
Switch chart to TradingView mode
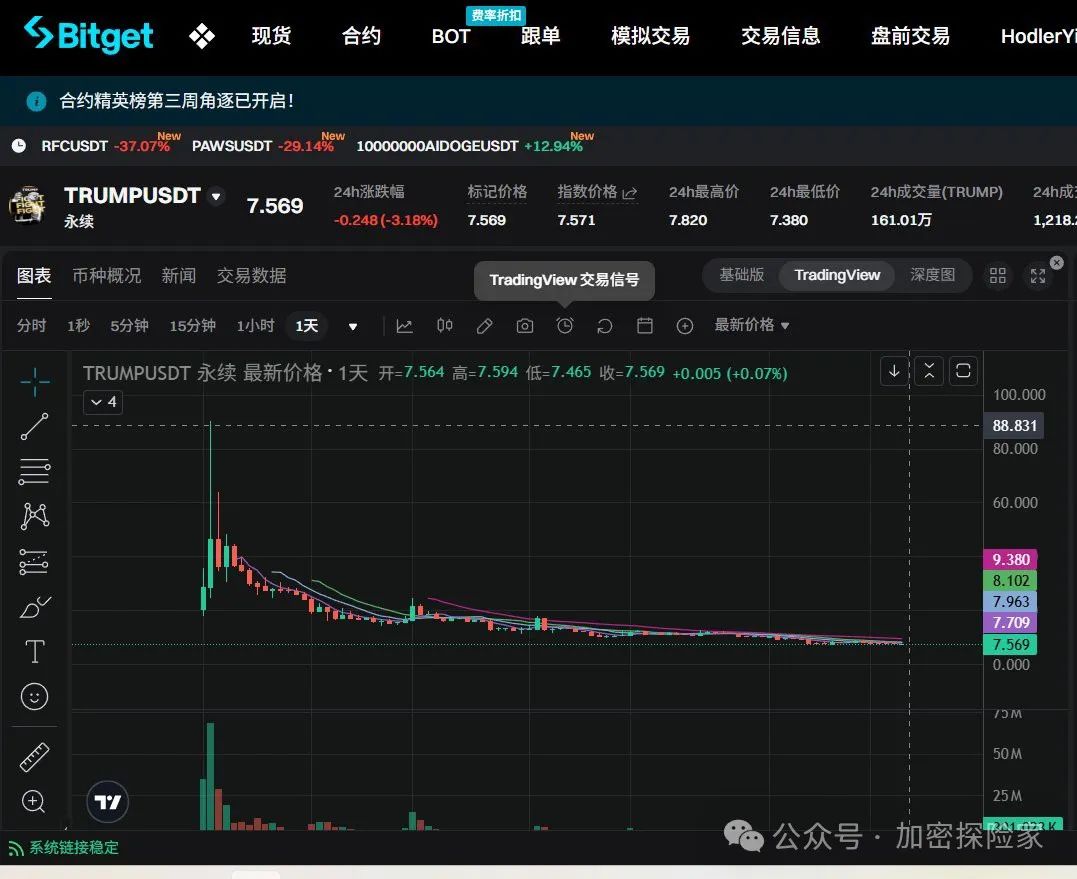pos(837,275)
